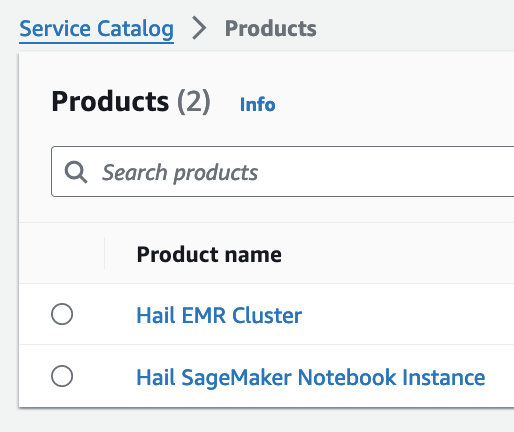The height and width of the screenshot is (432, 514).
Task: Click the magnifying glass search icon
Action: [x=76, y=172]
